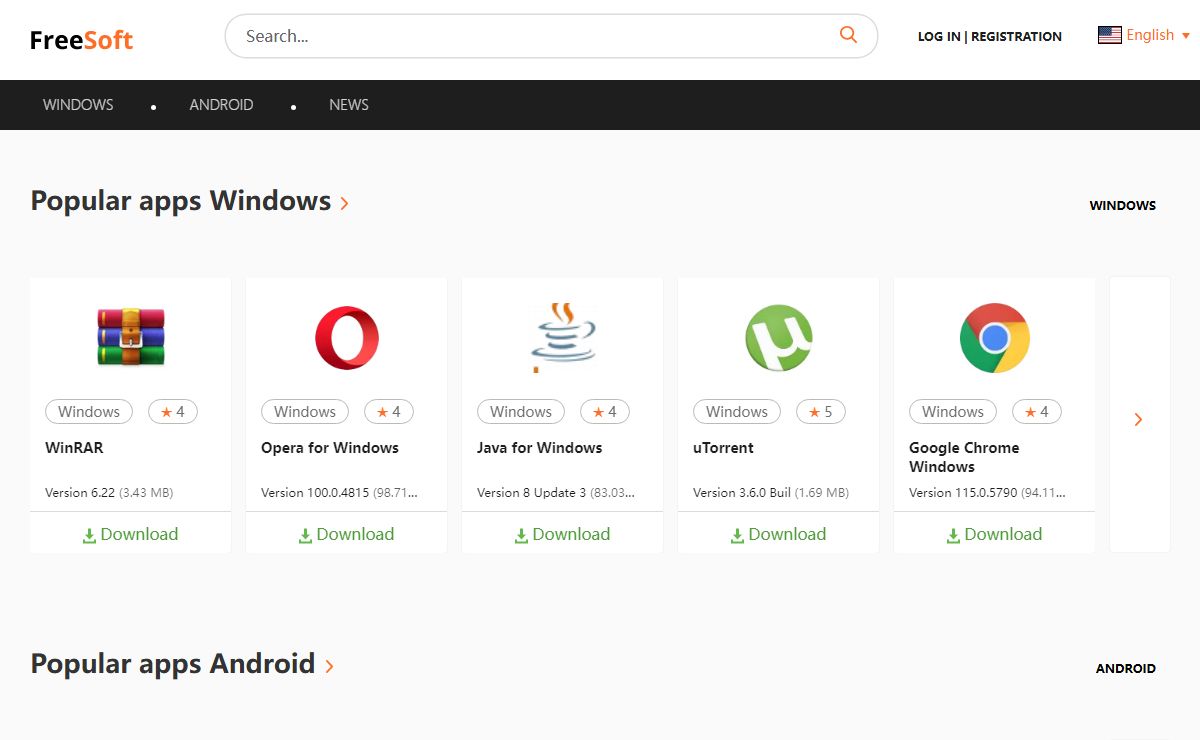Click Windows tag on Opera card
The height and width of the screenshot is (740, 1200).
305,412
